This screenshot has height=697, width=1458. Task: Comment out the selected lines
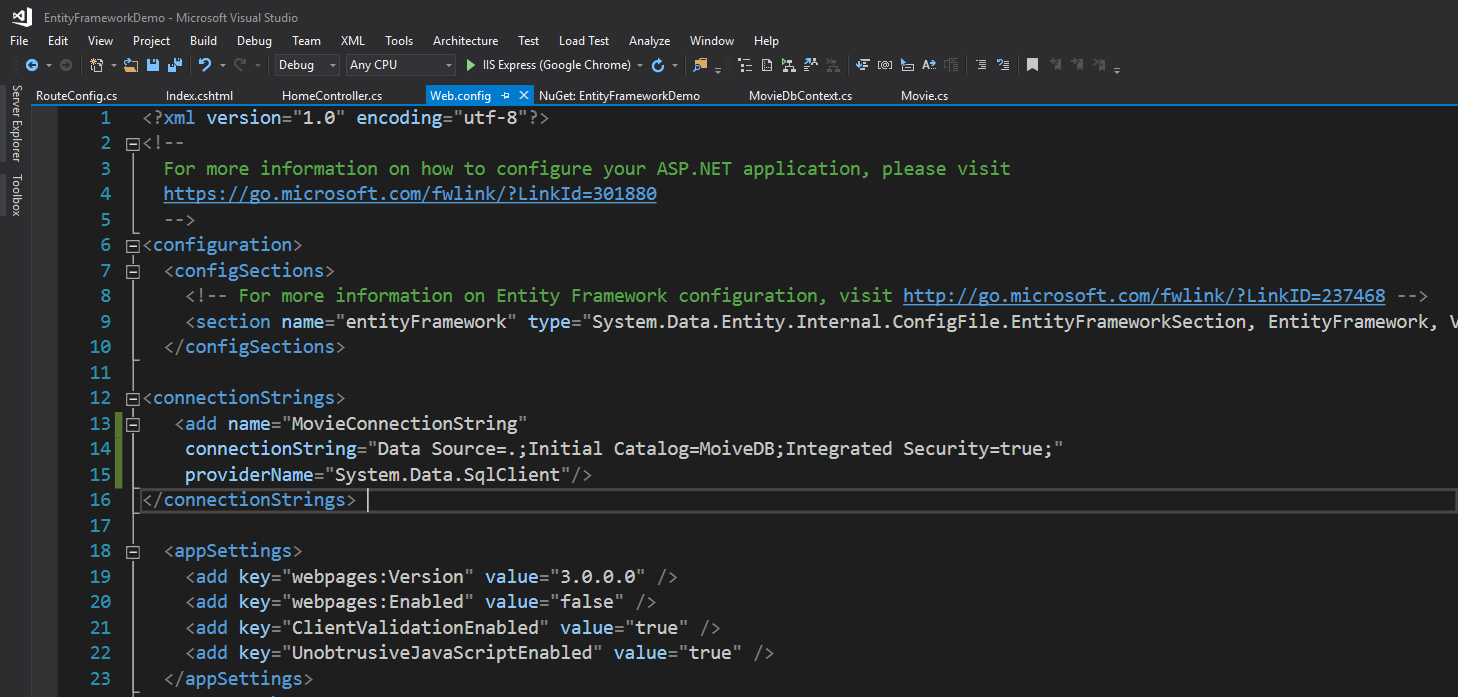(981, 64)
